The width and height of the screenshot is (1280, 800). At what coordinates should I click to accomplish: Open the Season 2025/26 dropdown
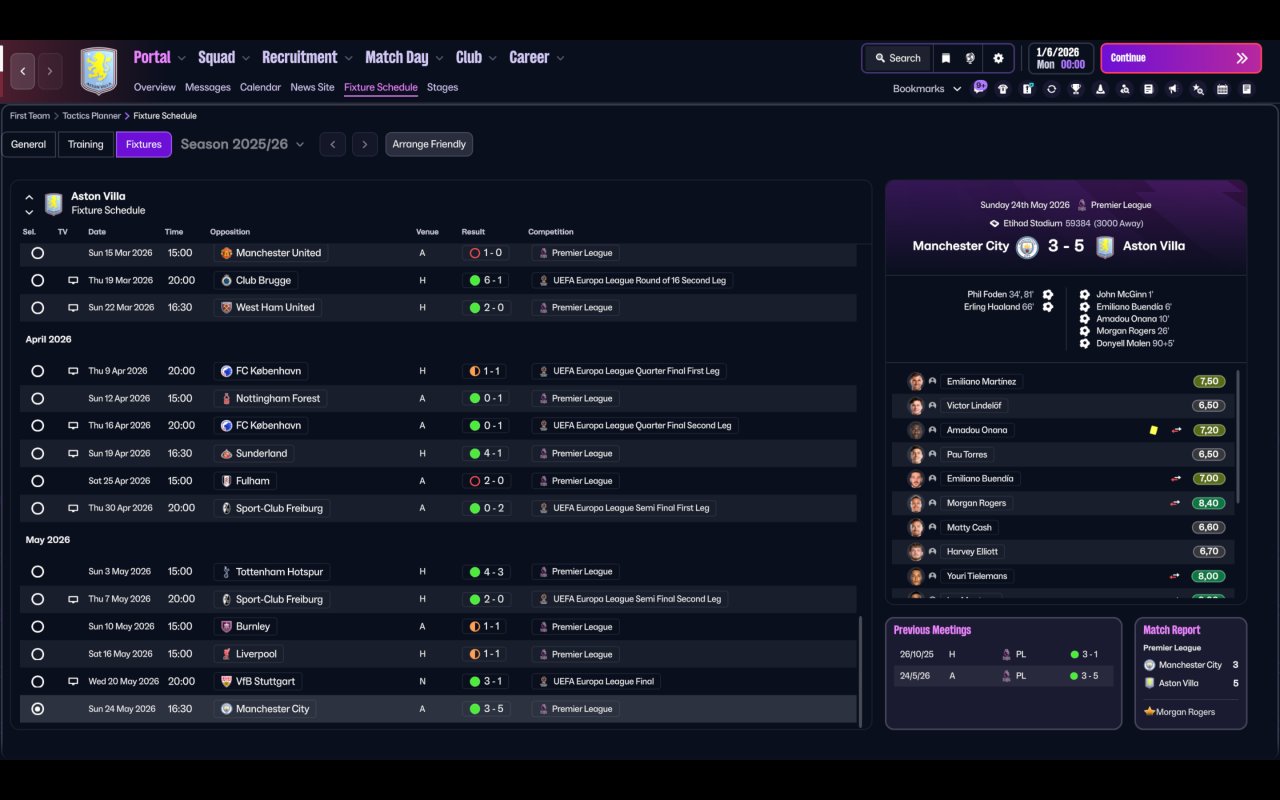pos(242,144)
